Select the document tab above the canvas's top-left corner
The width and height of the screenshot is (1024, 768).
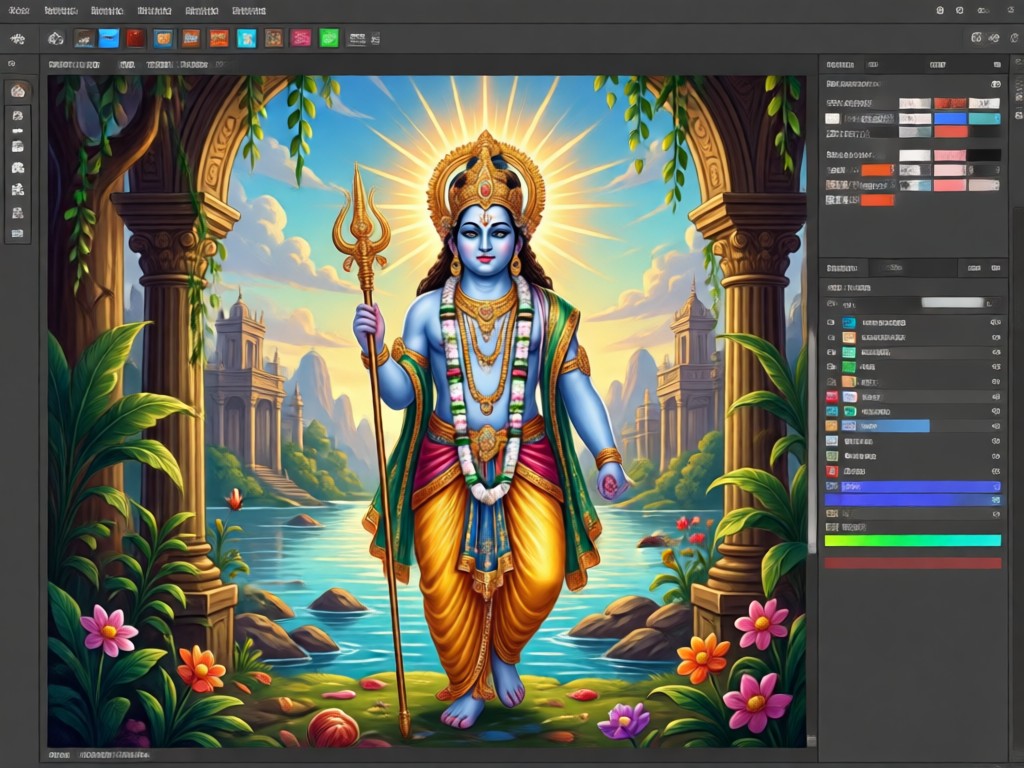74,65
